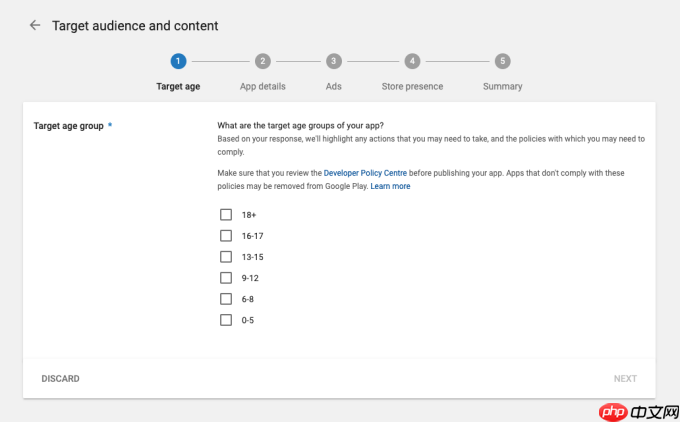The width and height of the screenshot is (680, 422).
Task: Select step 5 circle icon
Action: pyautogui.click(x=502, y=61)
